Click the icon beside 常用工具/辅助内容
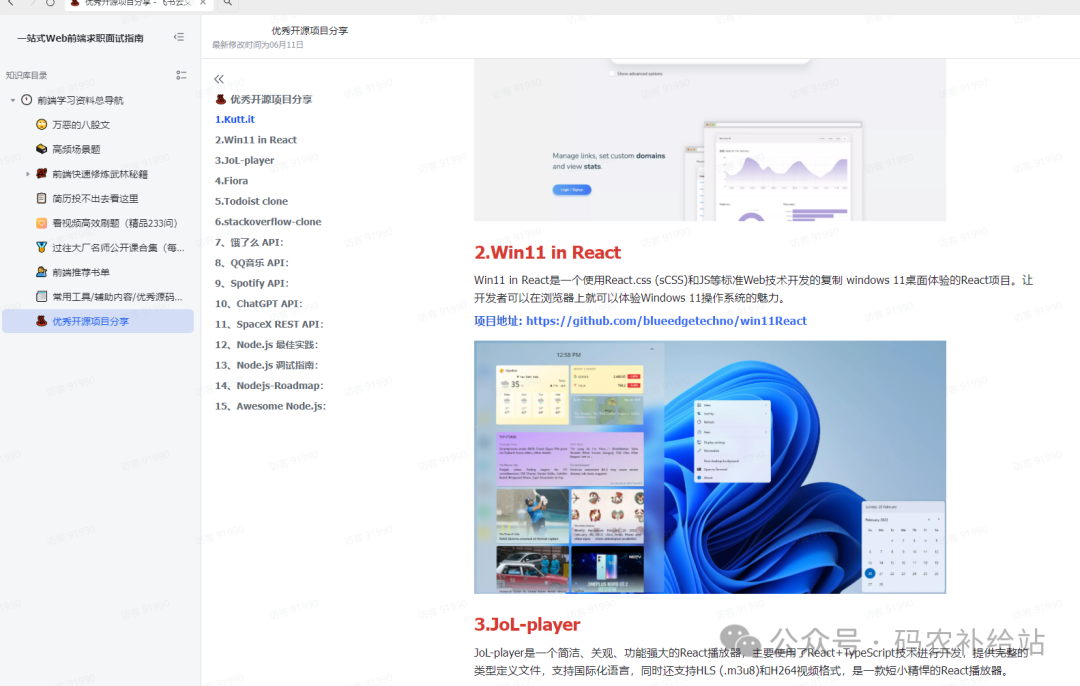 [x=41, y=296]
